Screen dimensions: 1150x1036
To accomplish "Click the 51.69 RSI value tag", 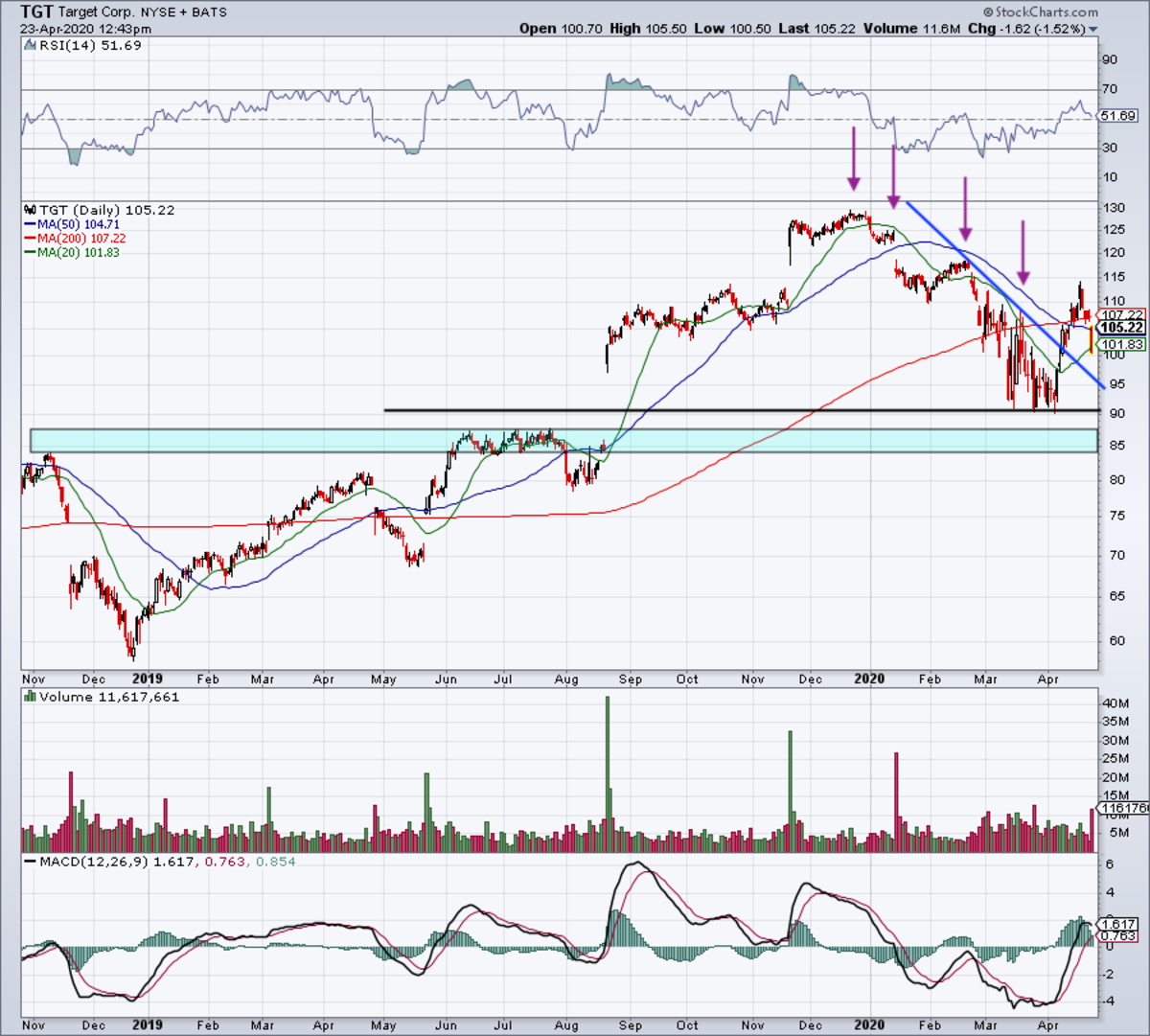I will point(1117,116).
